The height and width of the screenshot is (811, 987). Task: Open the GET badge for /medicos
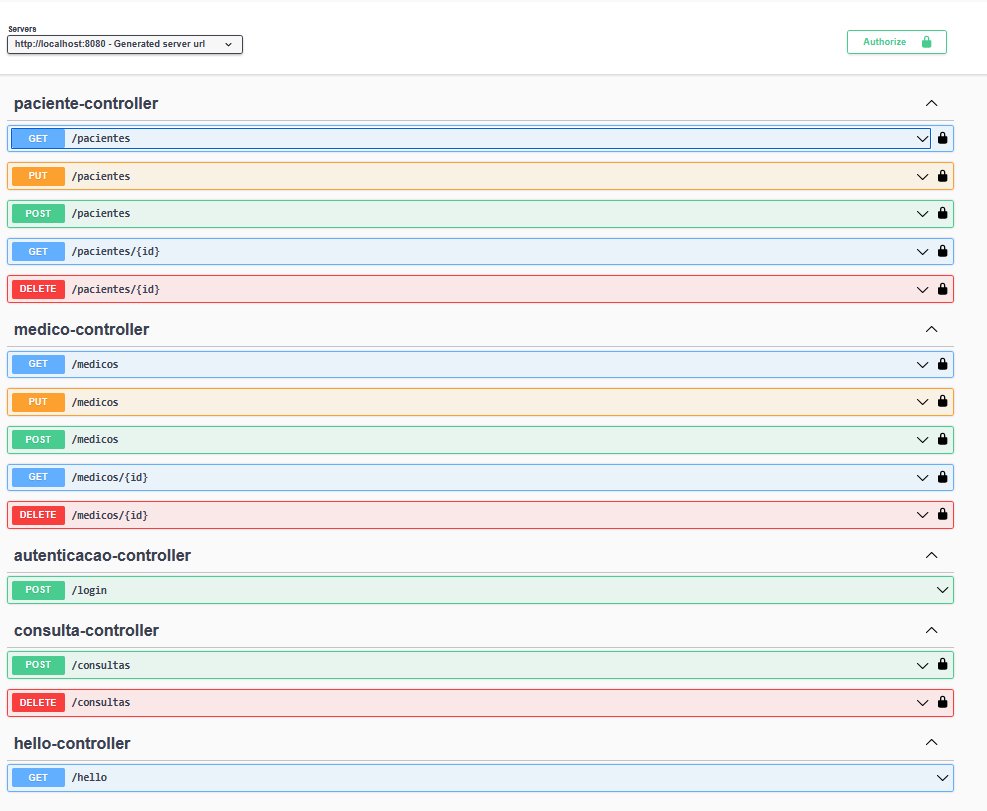38,364
